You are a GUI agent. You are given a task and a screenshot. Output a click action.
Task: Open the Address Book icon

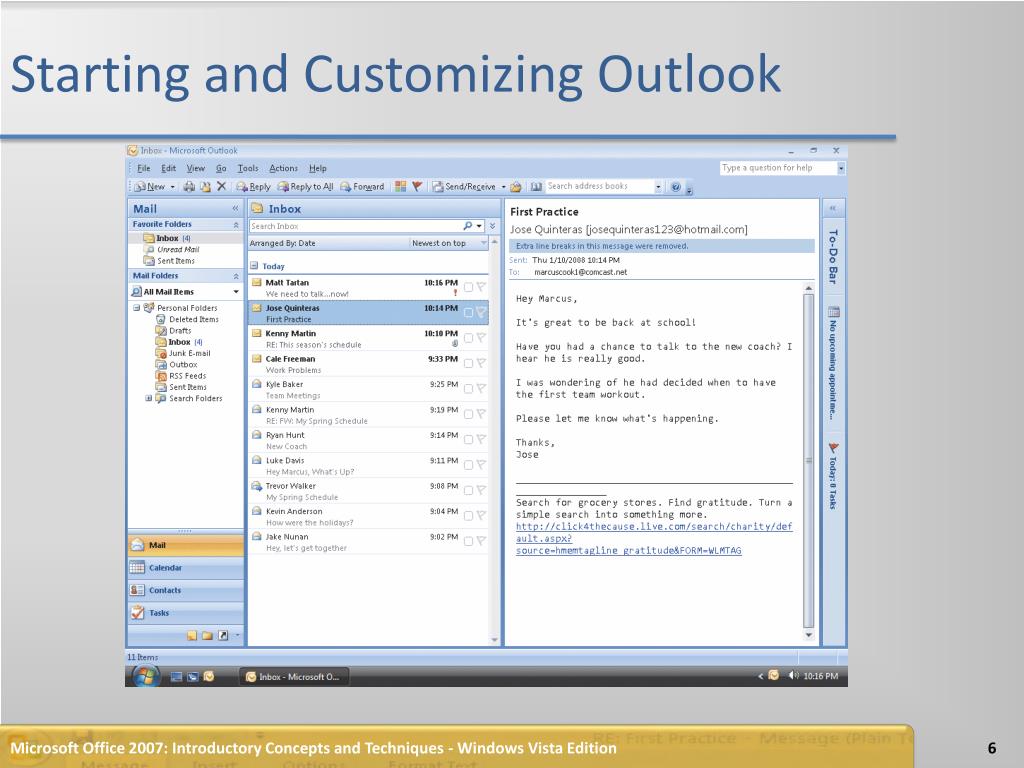[536, 187]
